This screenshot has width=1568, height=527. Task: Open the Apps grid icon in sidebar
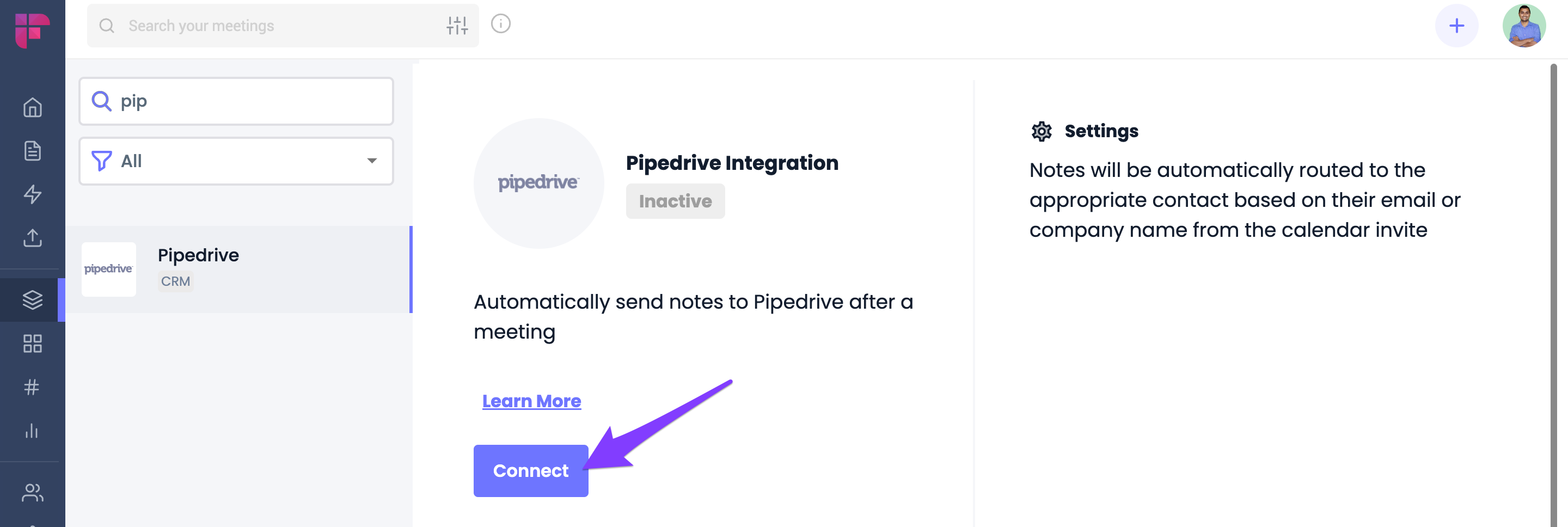32,344
